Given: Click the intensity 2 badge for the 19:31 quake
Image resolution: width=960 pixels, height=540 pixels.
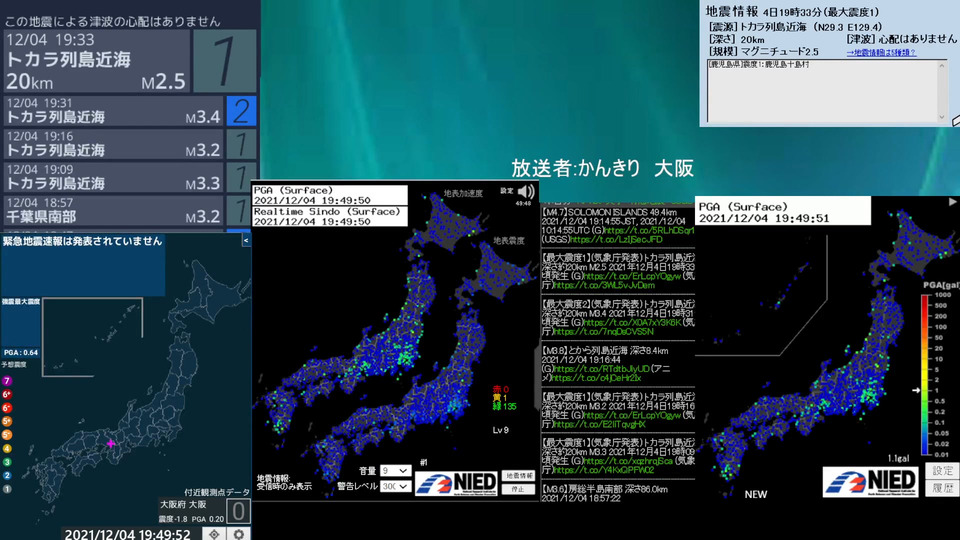Looking at the screenshot, I should [241, 111].
